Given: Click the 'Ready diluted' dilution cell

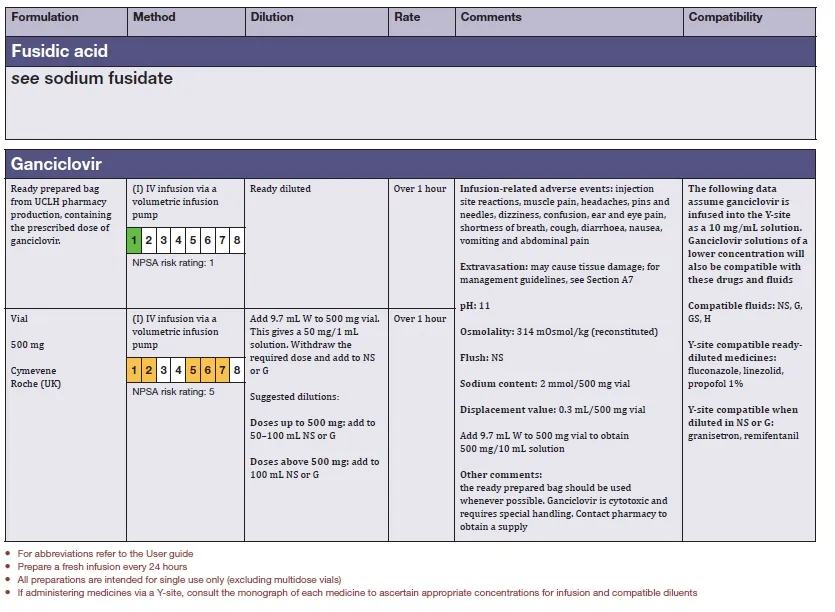Looking at the screenshot, I should tap(280, 188).
